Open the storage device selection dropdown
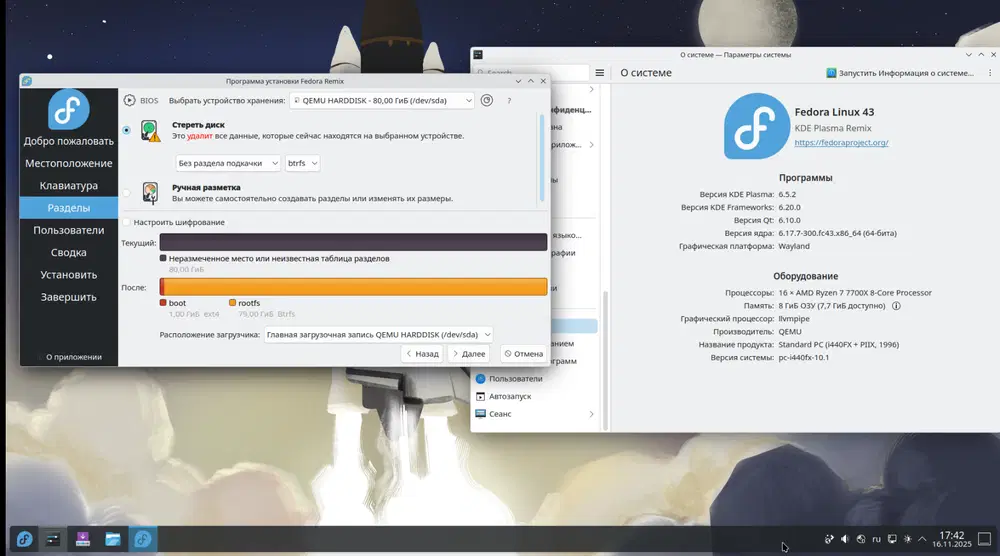The height and width of the screenshot is (556, 1000). point(381,100)
